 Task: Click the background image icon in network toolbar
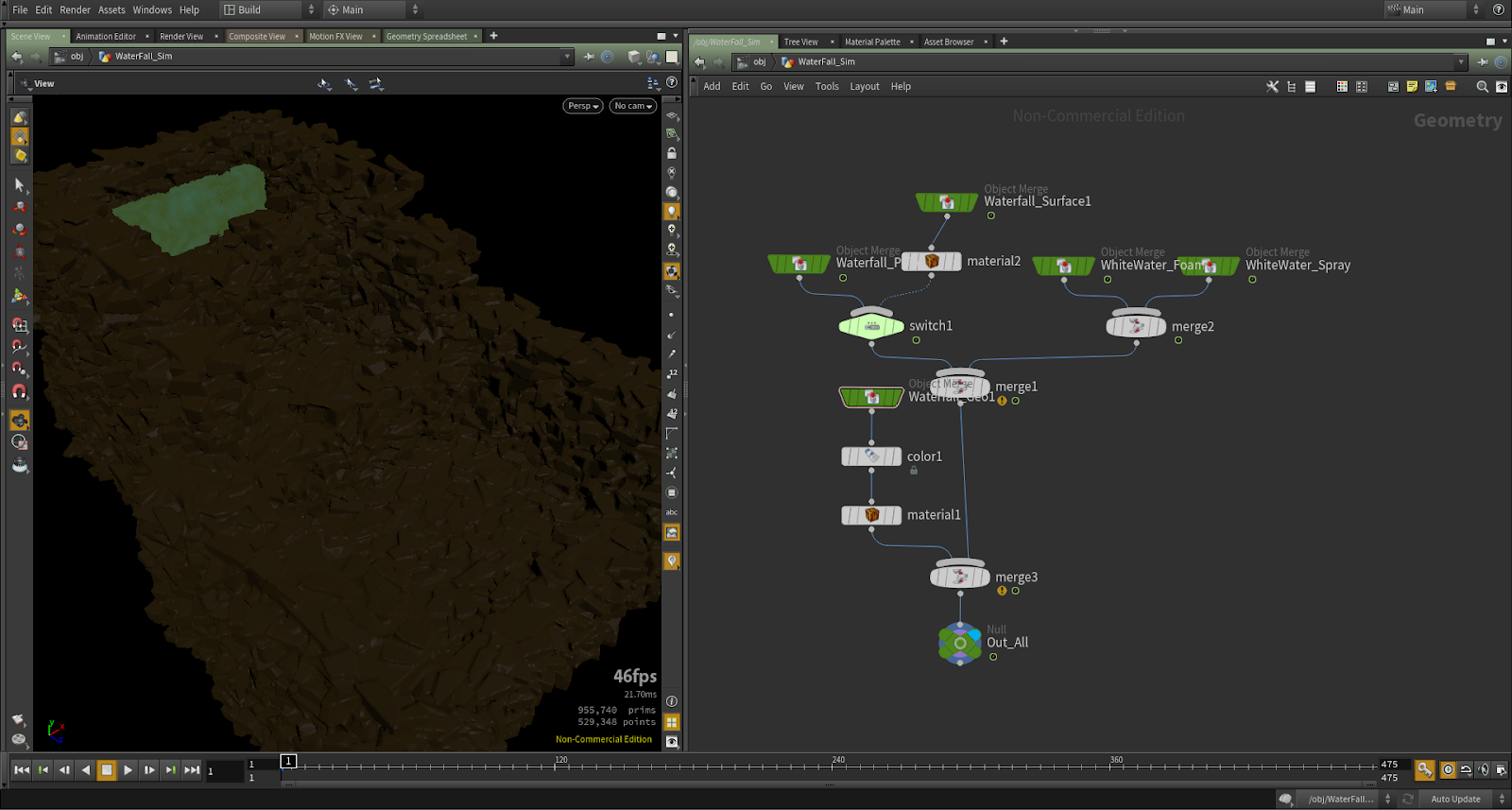1431,86
